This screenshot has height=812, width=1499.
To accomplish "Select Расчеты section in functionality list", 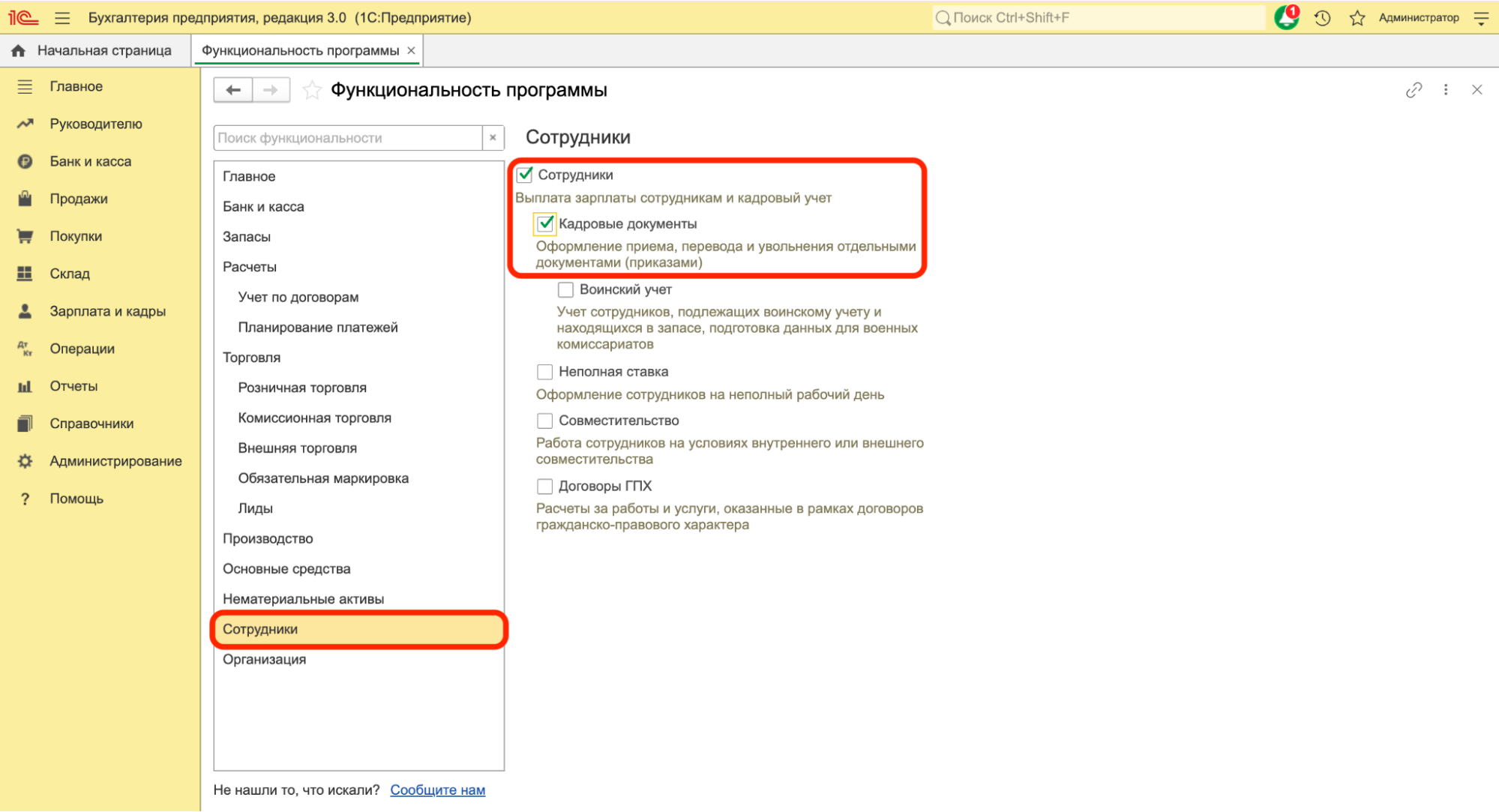I will click(250, 267).
